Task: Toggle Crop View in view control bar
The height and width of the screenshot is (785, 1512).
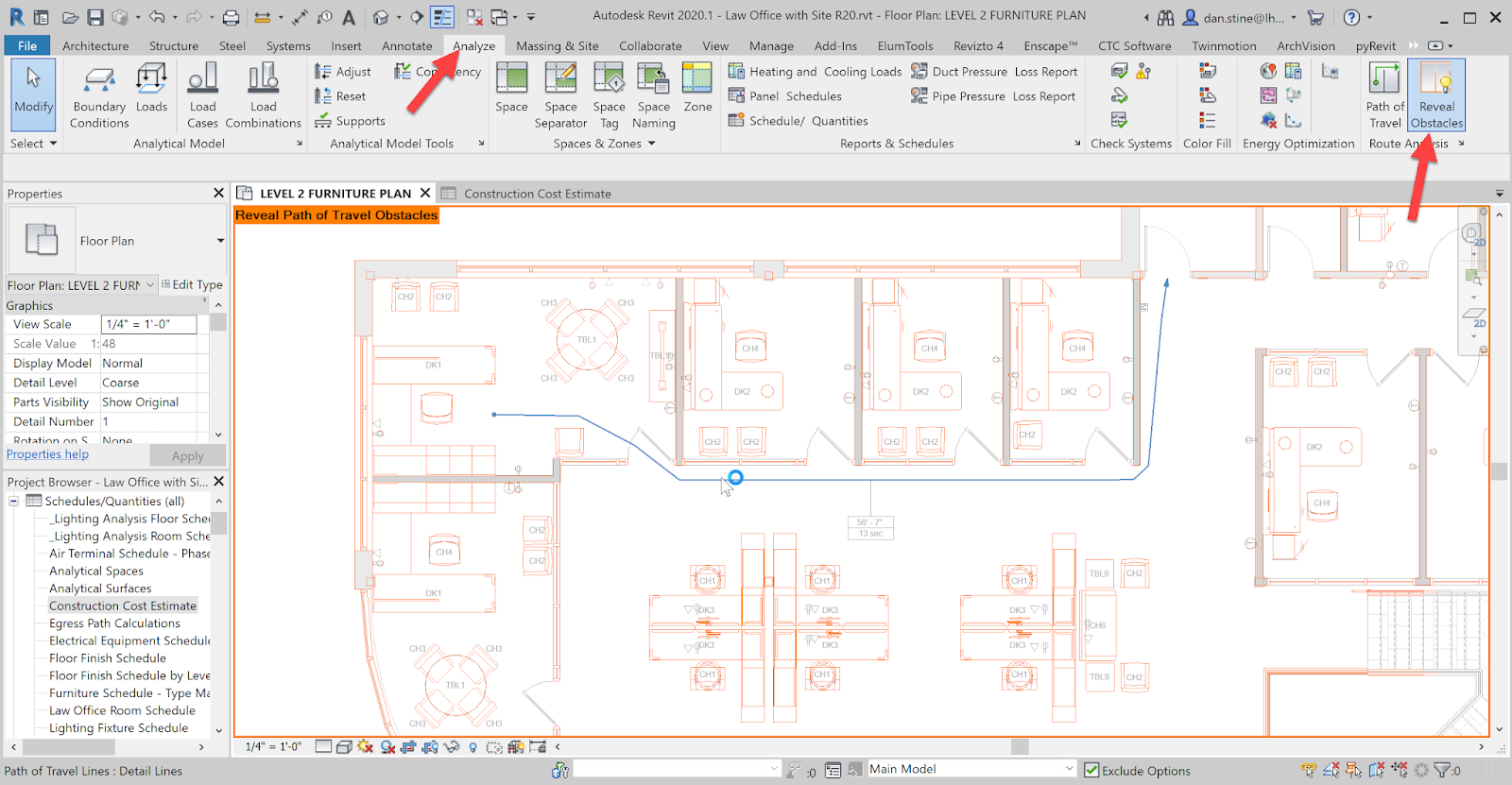Action: (x=408, y=746)
